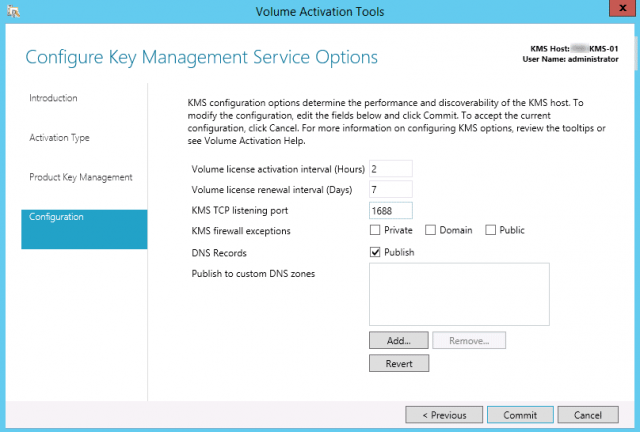Select Activation Type in the sidebar
640x432 pixels.
(x=60, y=138)
